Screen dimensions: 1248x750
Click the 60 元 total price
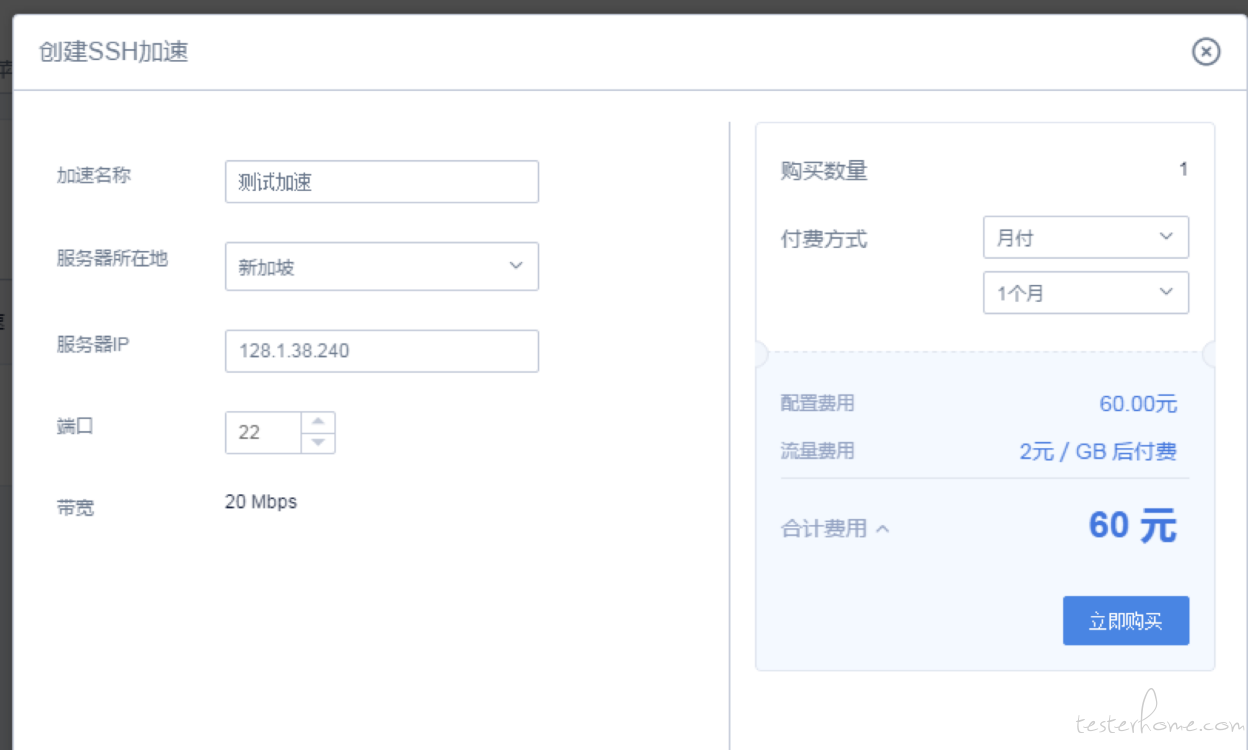pyautogui.click(x=1132, y=525)
